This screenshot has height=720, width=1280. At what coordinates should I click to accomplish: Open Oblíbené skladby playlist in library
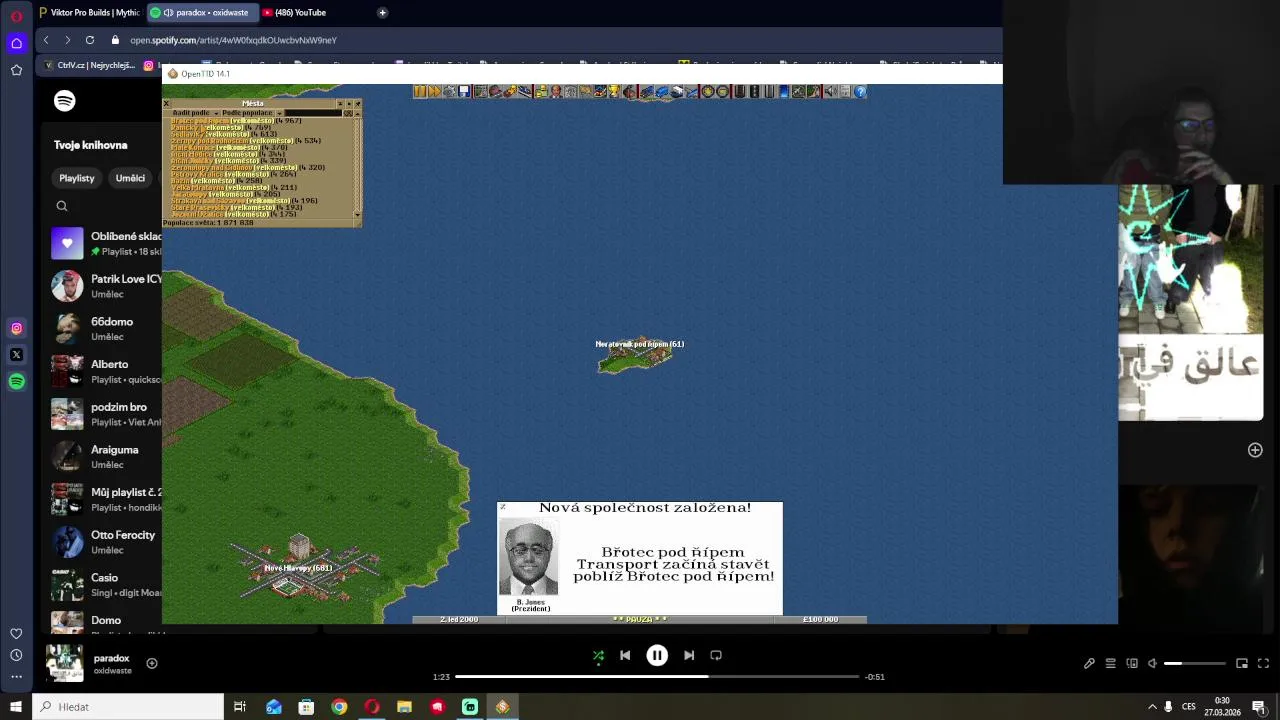[105, 243]
